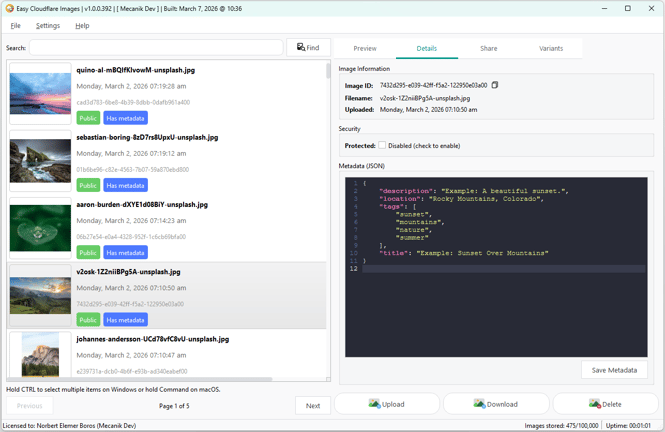The width and height of the screenshot is (665, 432).
Task: Click the Public badge on aaron-burden item
Action: pos(88,253)
